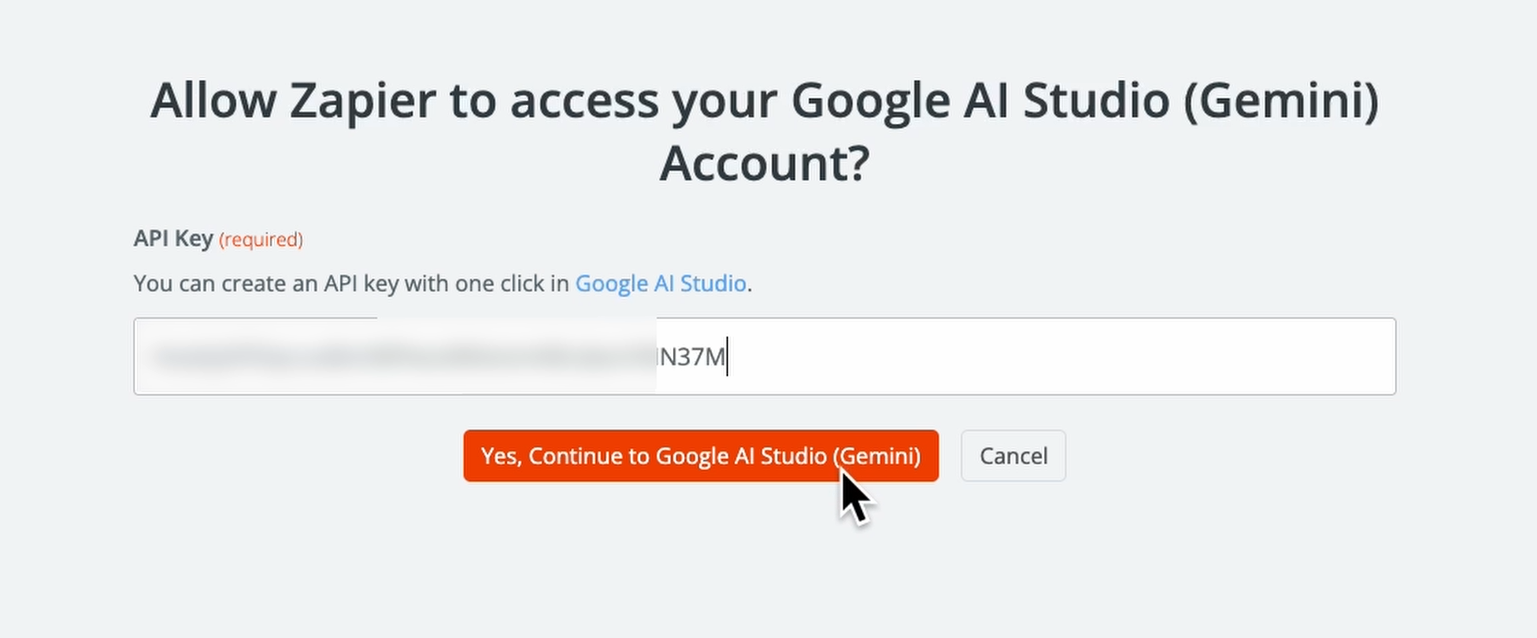Image resolution: width=1537 pixels, height=638 pixels.
Task: Abort authorization by clicking Cancel
Action: [1012, 456]
